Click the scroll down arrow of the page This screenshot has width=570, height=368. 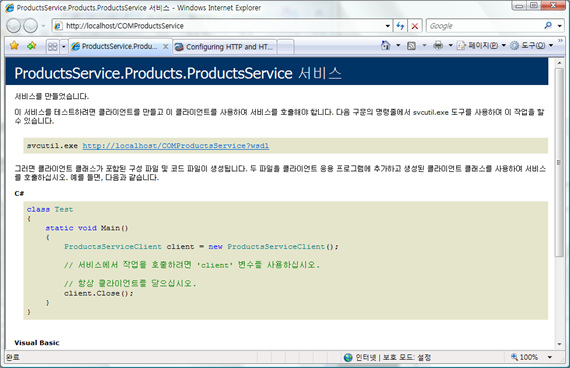[x=559, y=344]
